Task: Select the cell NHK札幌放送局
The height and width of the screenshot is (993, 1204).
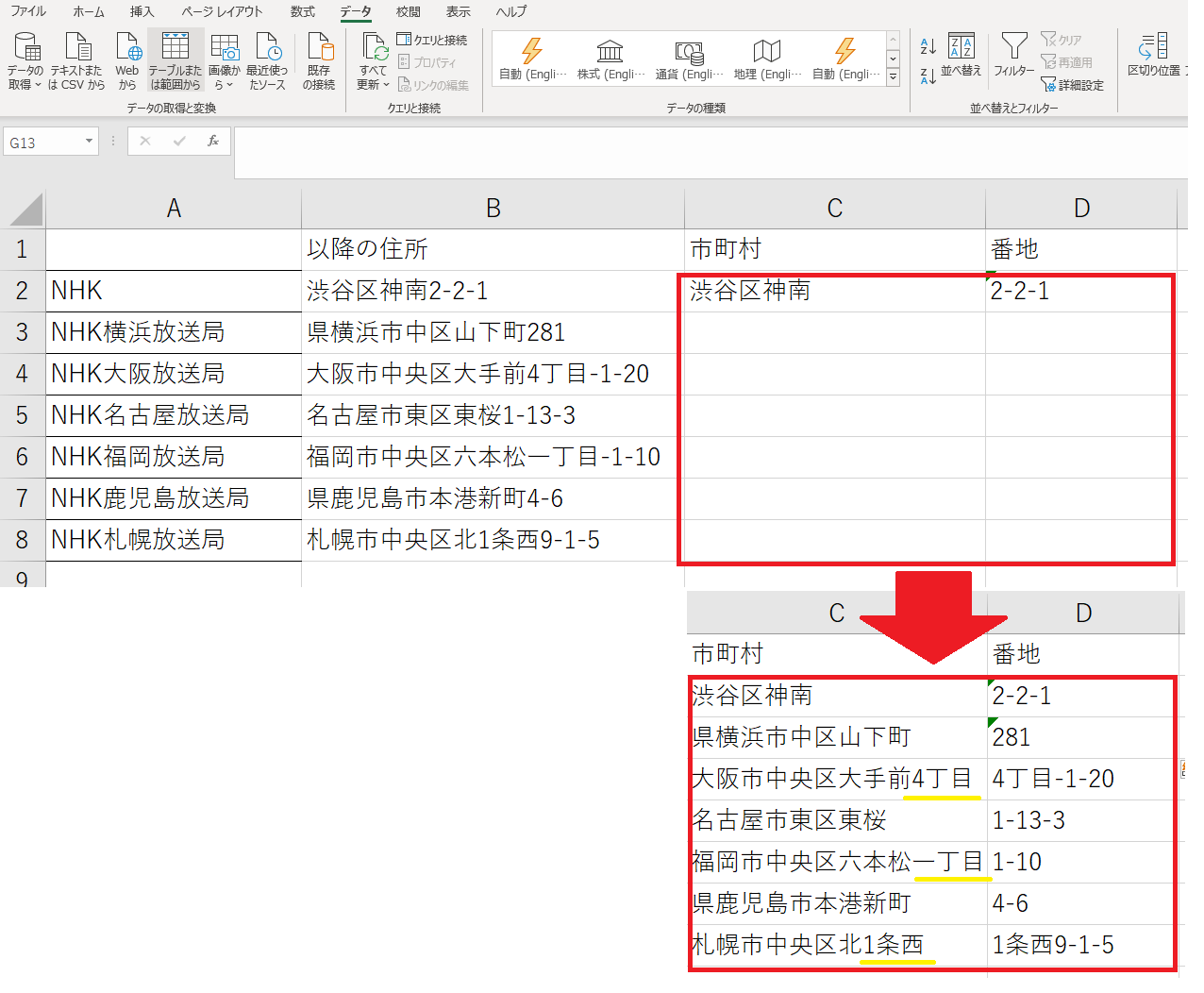Action: click(174, 540)
